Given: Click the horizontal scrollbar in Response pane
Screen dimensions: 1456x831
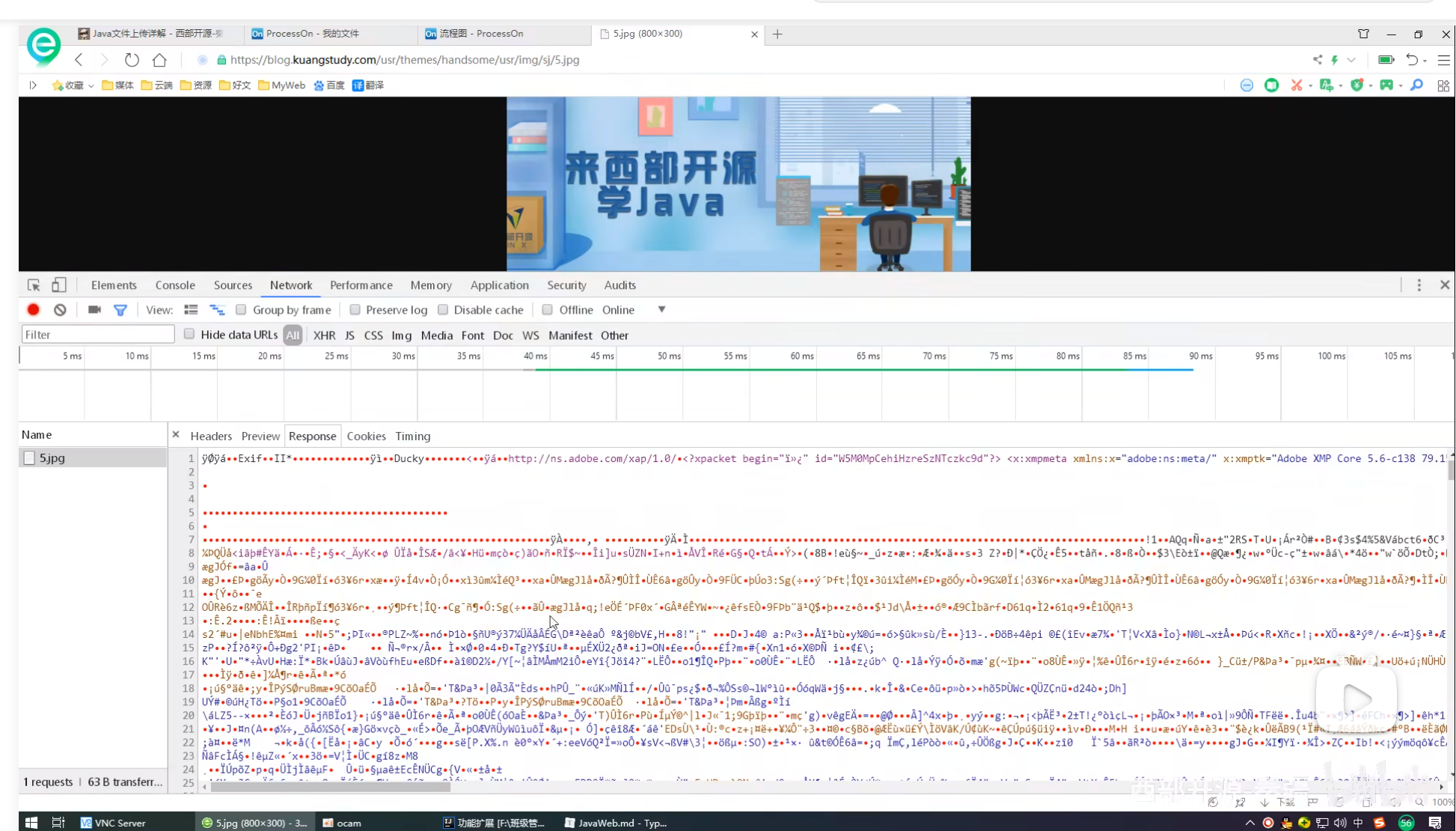Looking at the screenshot, I should click(330, 787).
